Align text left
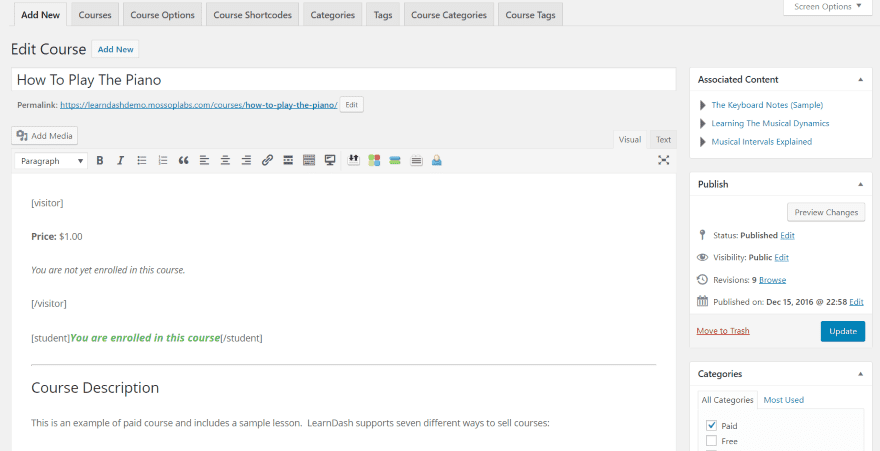880x451 pixels. (x=204, y=161)
